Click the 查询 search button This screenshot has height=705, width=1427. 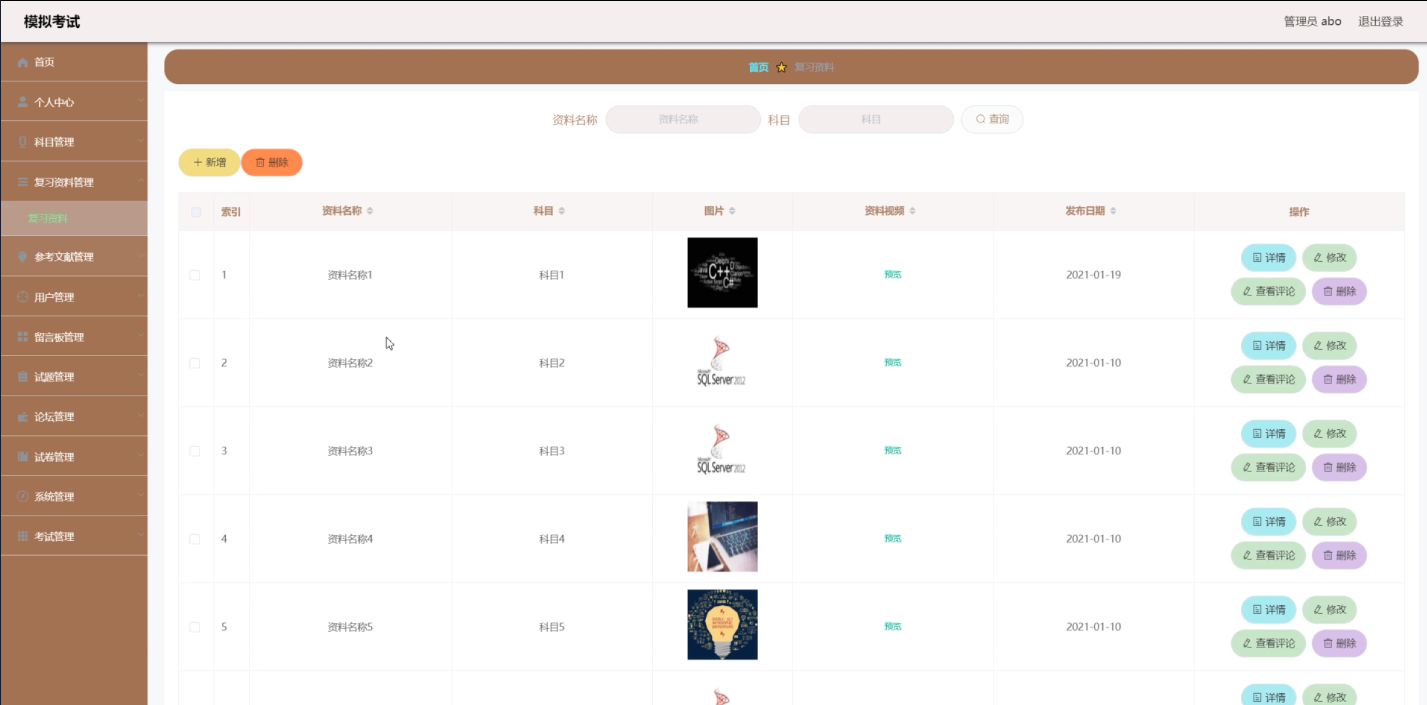(x=992, y=119)
